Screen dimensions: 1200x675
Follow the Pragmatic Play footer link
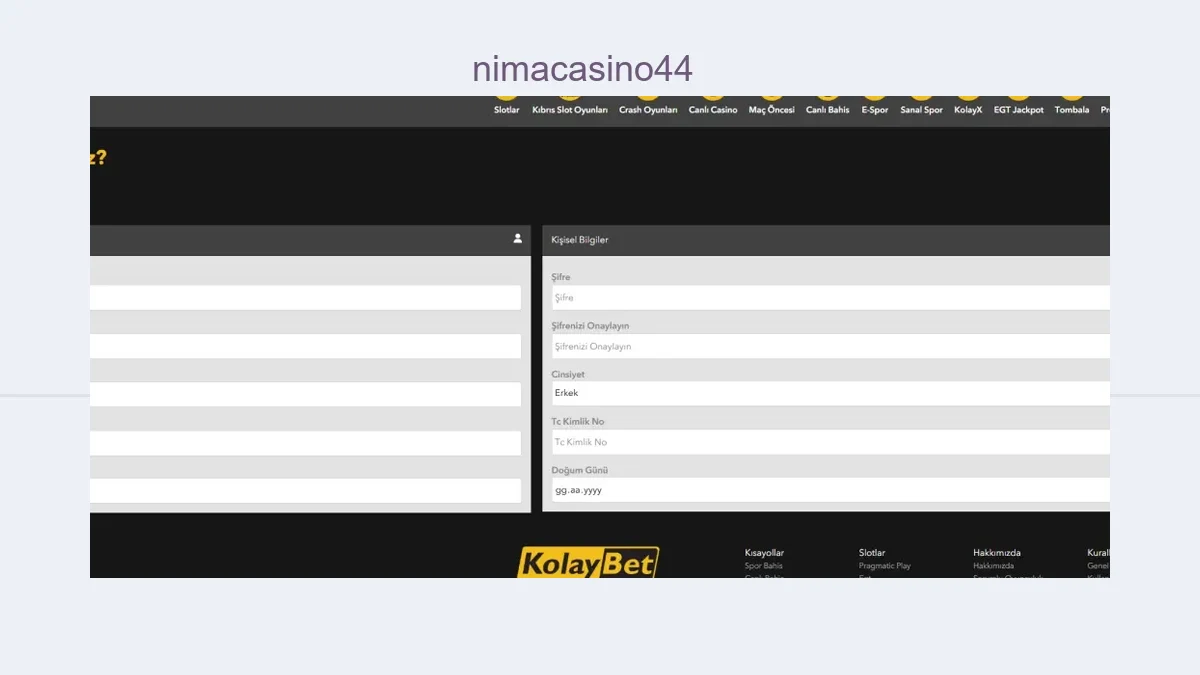click(885, 566)
